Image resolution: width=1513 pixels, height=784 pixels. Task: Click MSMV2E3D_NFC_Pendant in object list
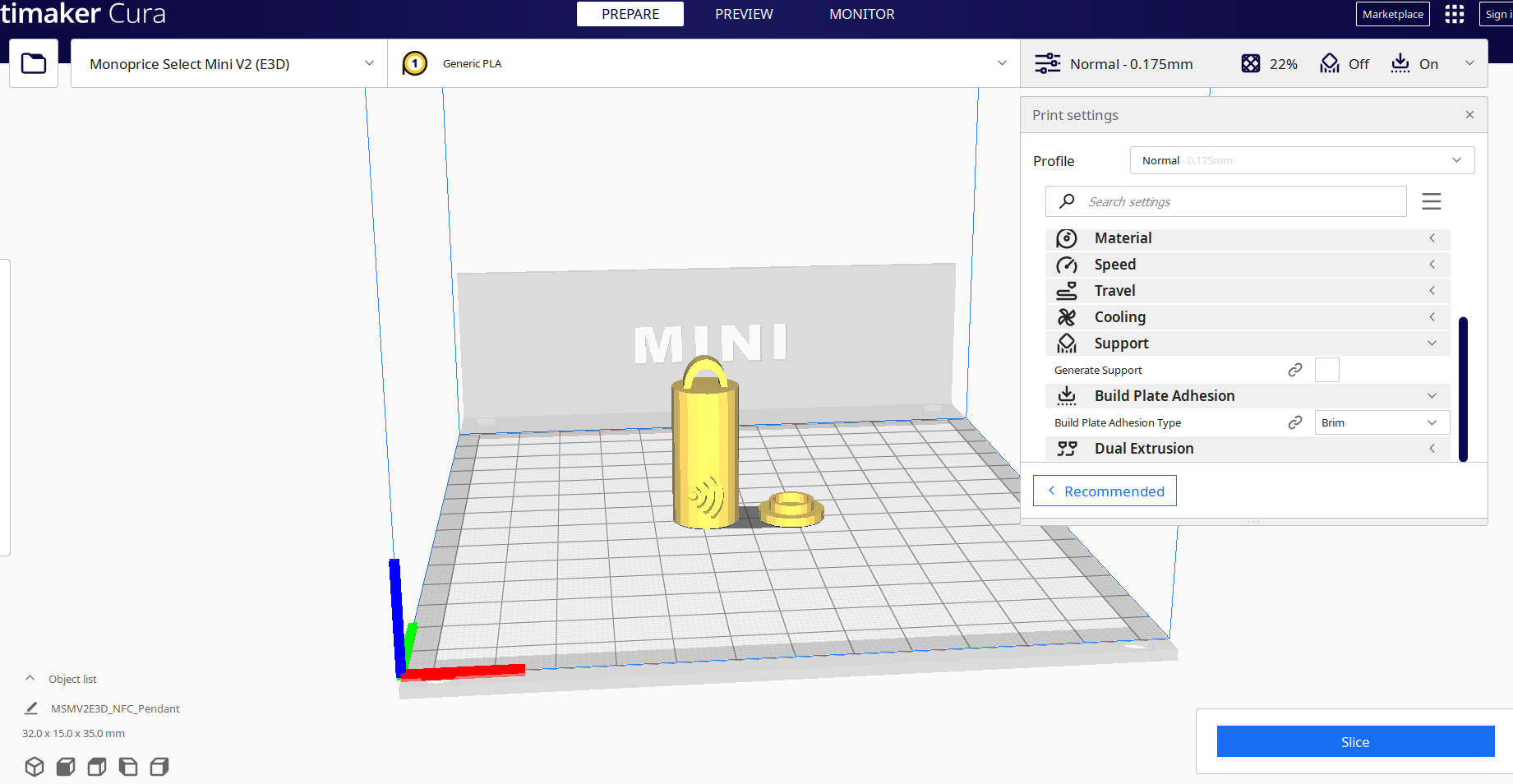click(x=115, y=708)
